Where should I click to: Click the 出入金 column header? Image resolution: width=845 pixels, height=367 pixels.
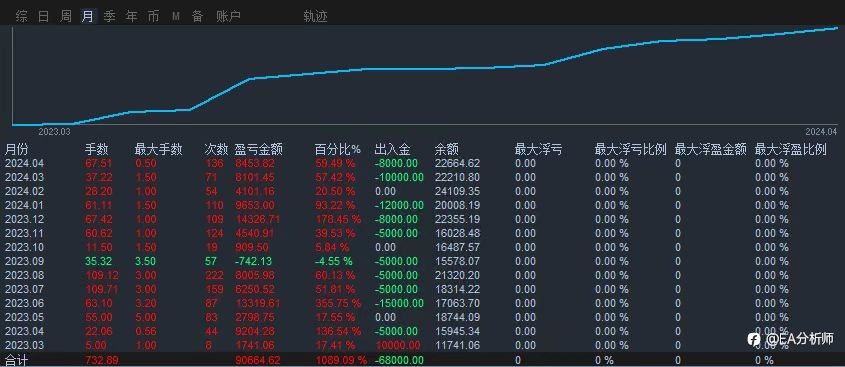click(392, 149)
